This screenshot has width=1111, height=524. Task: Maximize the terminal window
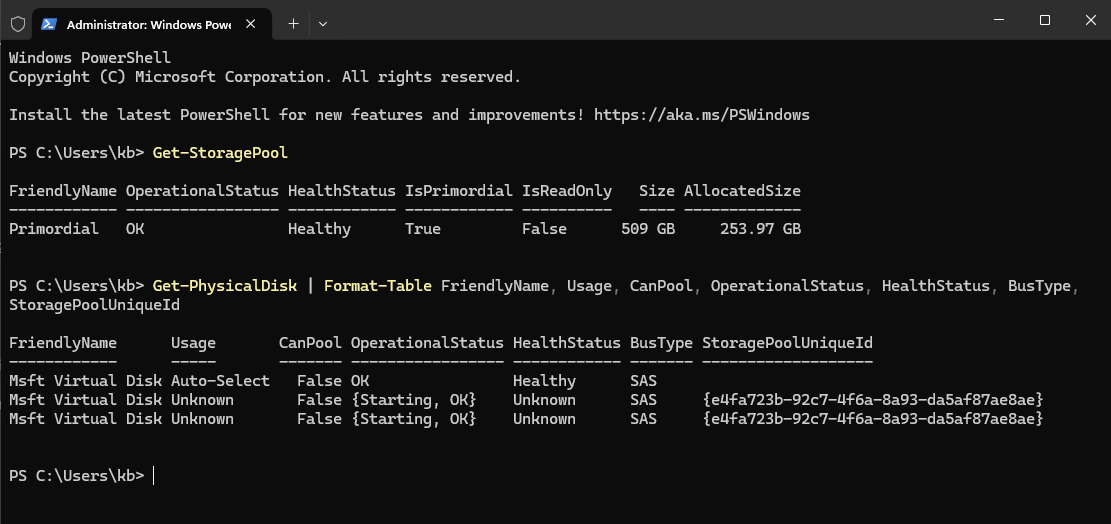(1044, 20)
